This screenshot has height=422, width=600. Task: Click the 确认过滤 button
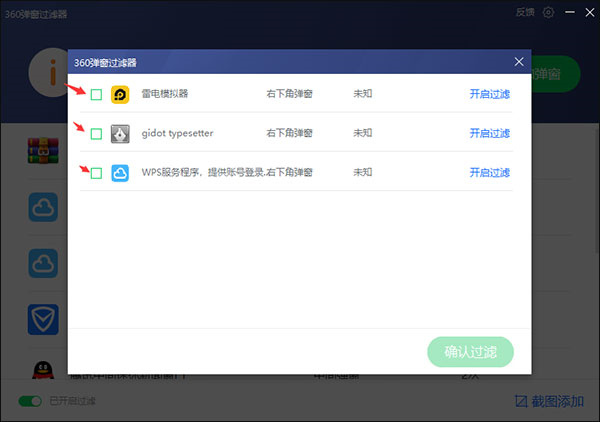point(470,352)
